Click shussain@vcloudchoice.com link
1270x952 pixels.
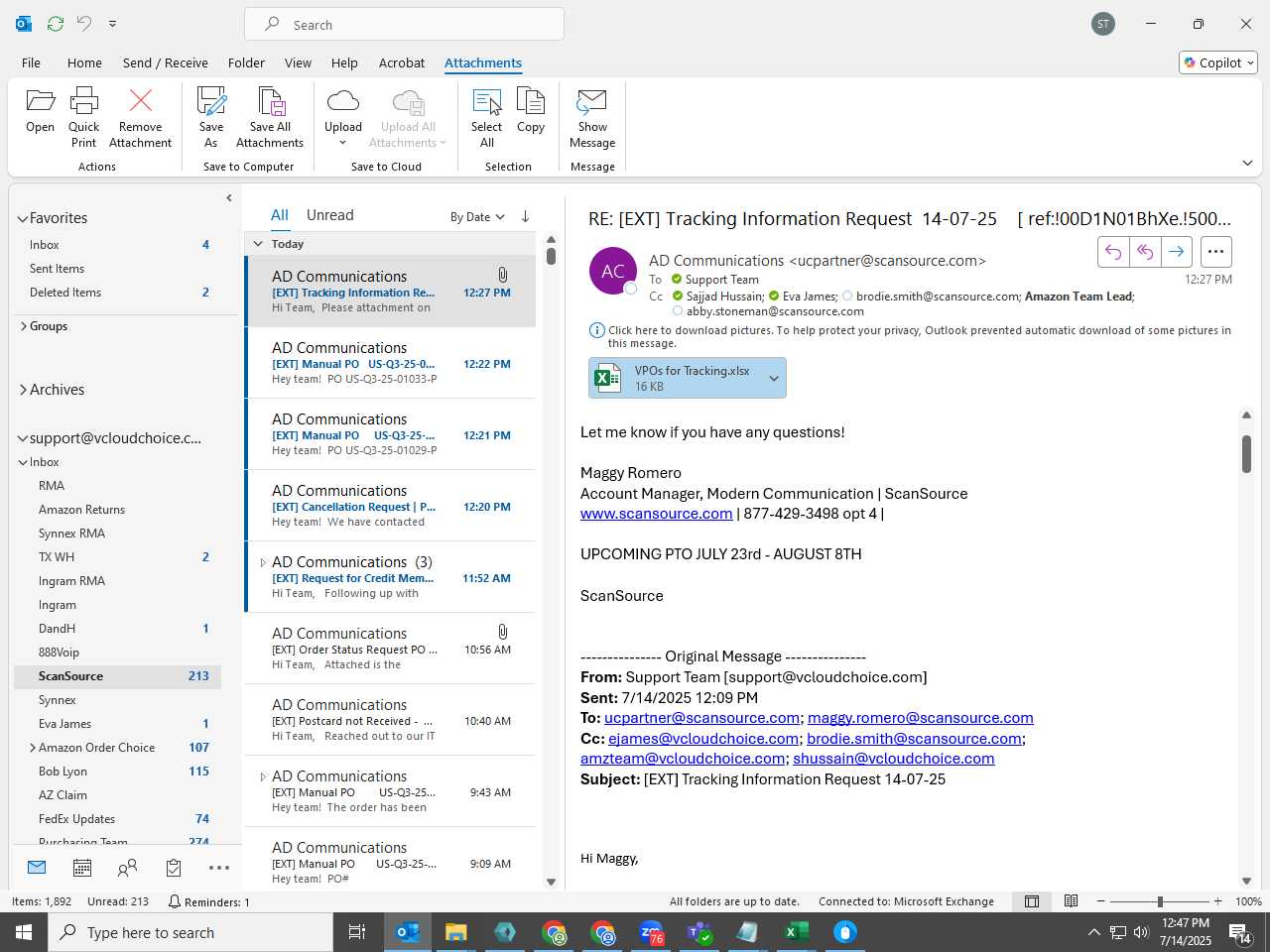(x=894, y=759)
